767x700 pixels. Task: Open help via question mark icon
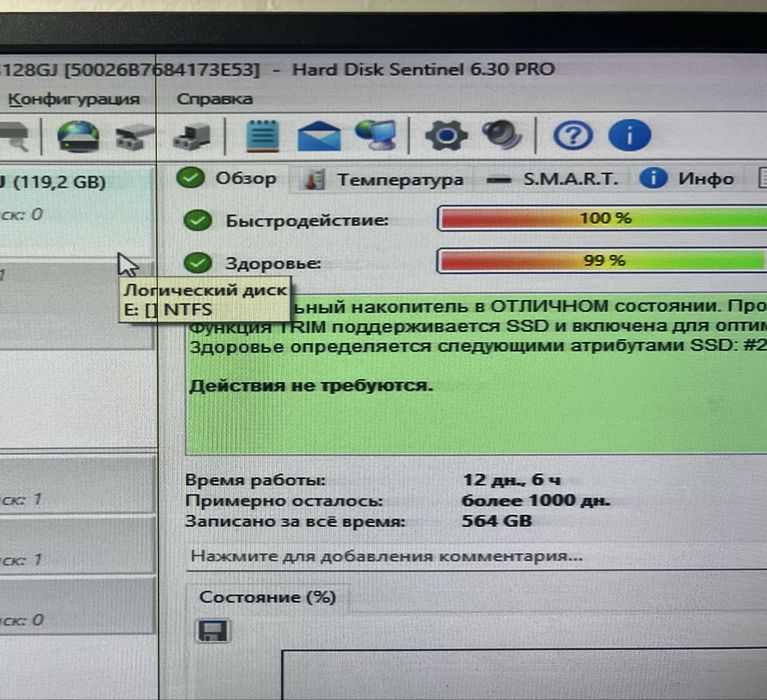pyautogui.click(x=573, y=135)
